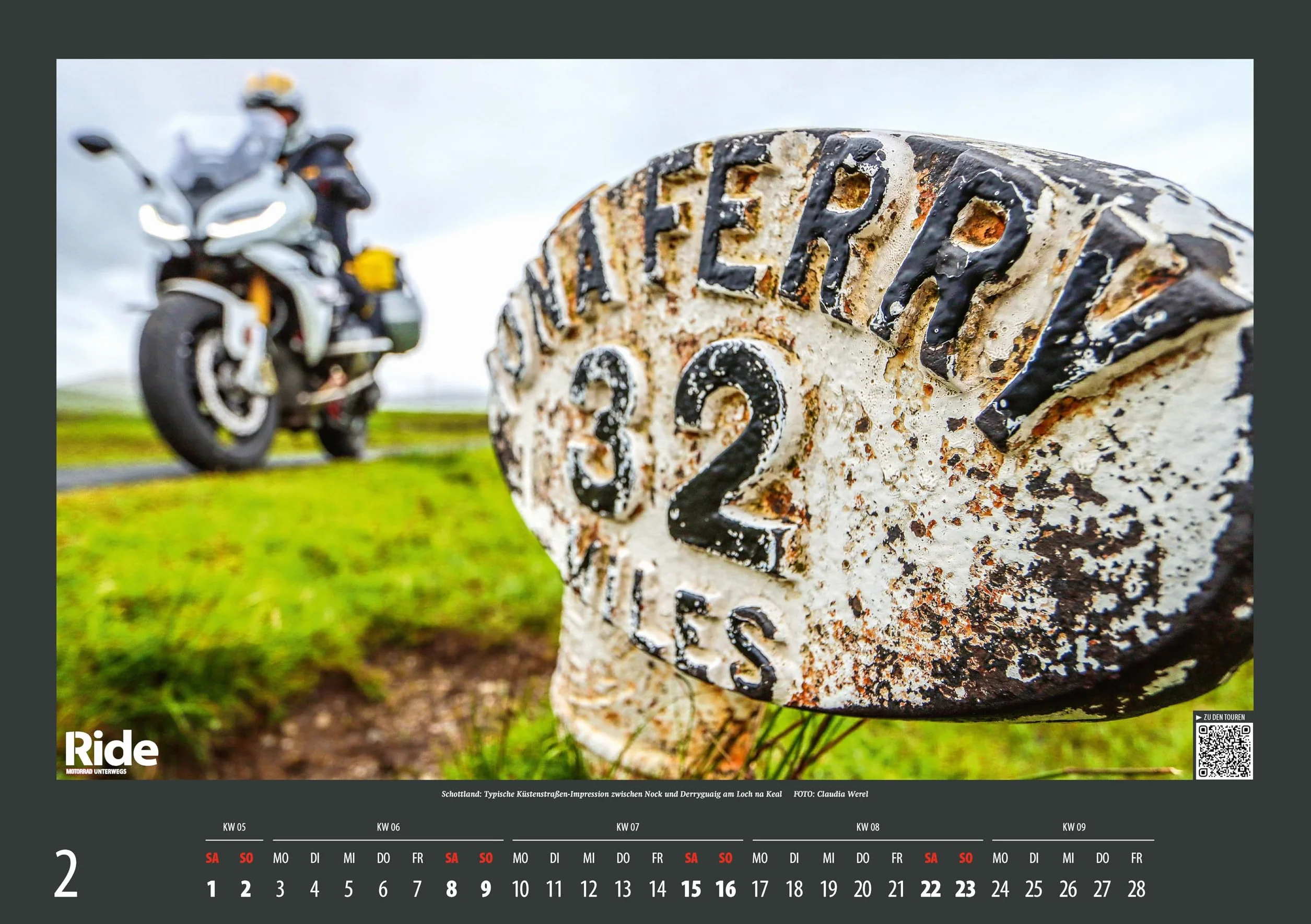Select the FR label above date 28
The height and width of the screenshot is (924, 1311).
(x=1137, y=858)
